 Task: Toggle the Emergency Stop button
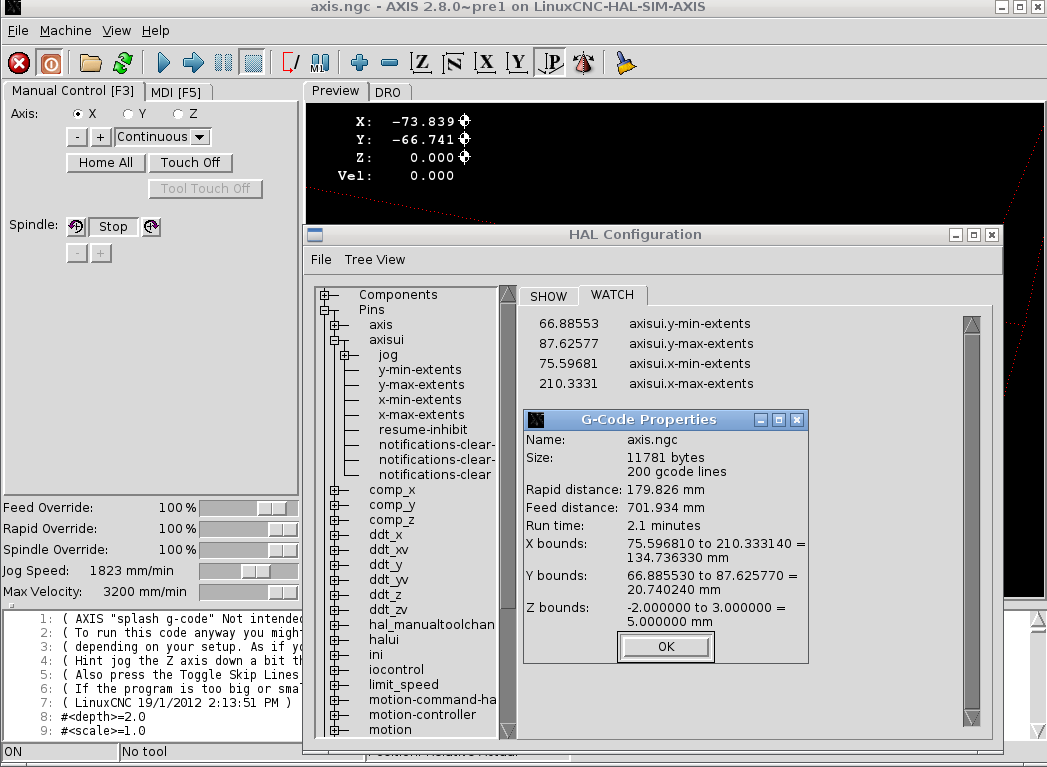click(19, 63)
